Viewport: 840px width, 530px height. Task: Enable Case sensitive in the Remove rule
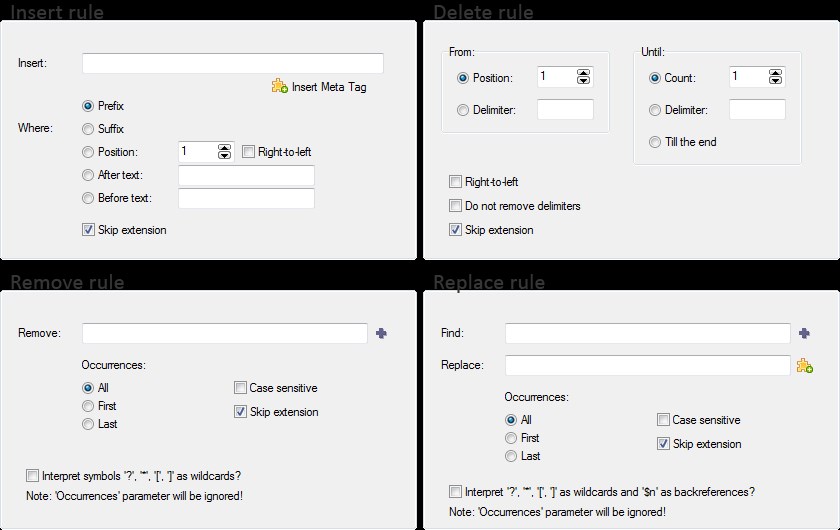(x=240, y=387)
